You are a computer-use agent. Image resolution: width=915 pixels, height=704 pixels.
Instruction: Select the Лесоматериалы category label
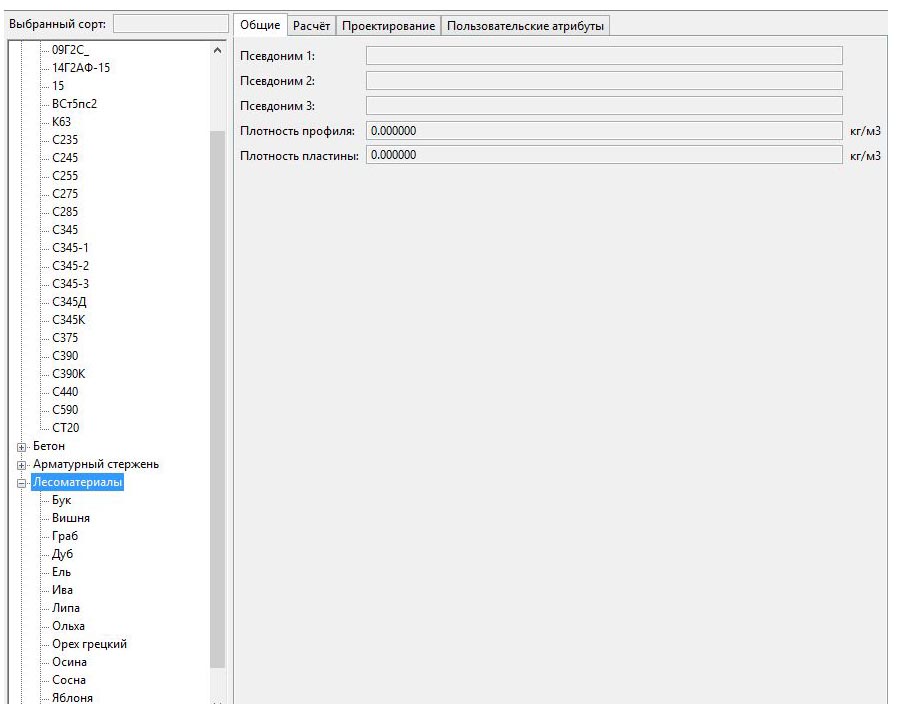click(77, 482)
